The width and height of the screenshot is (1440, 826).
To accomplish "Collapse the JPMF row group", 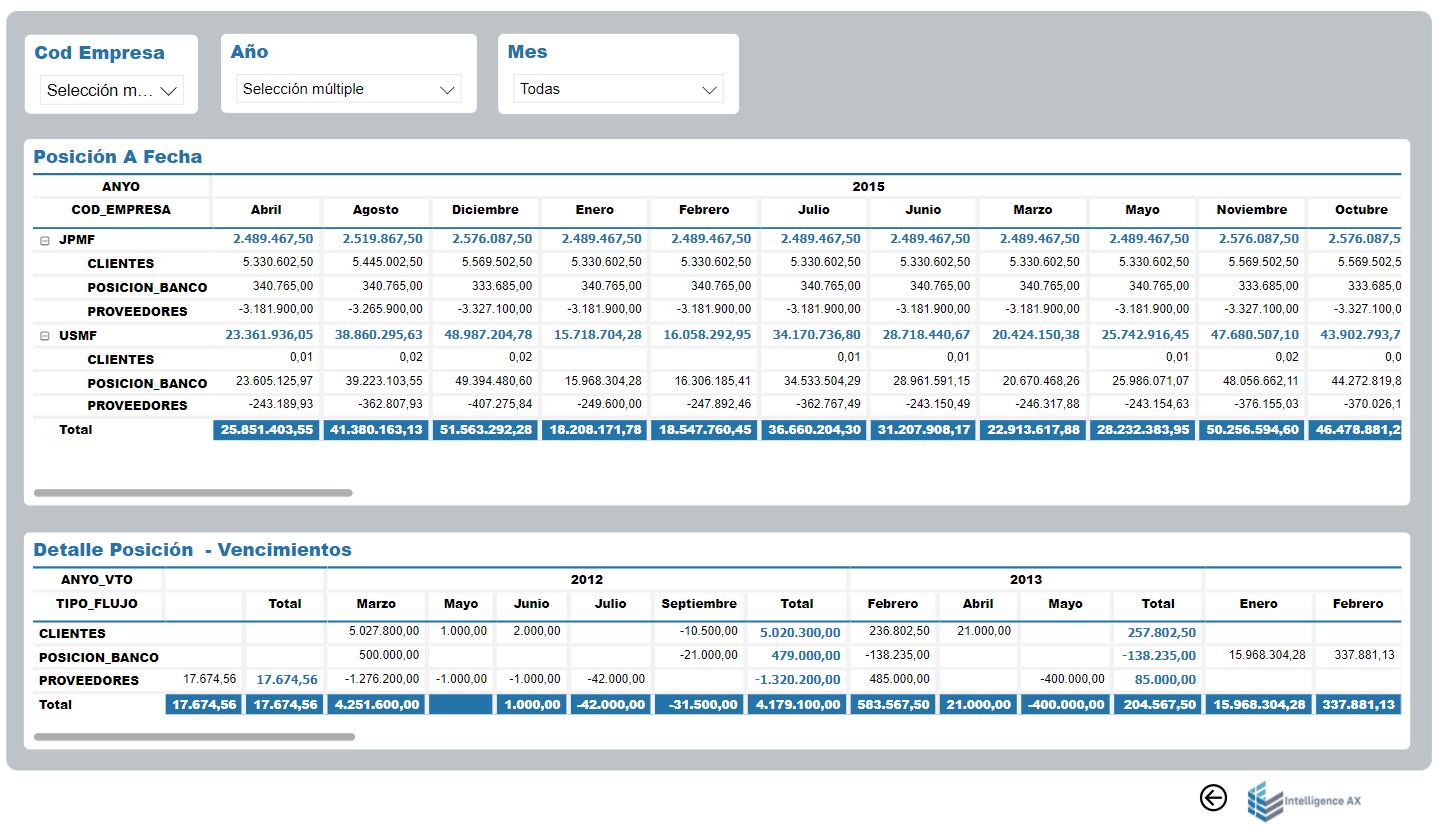I will click(44, 240).
